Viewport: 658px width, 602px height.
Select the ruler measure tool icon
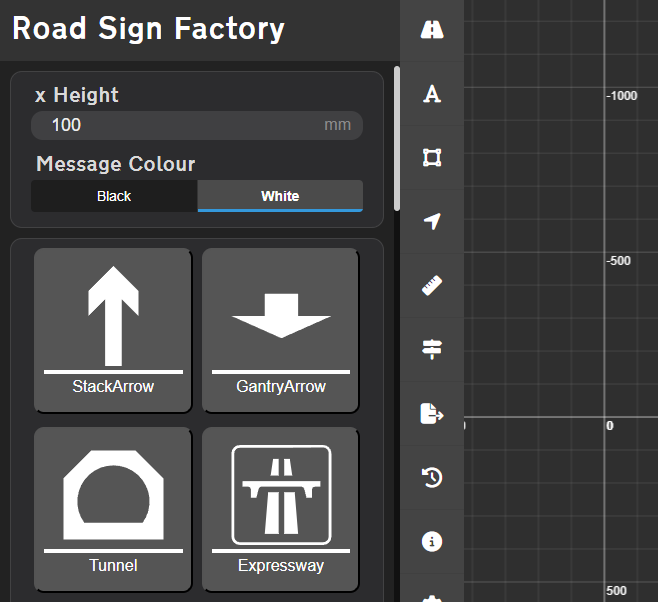coord(432,286)
